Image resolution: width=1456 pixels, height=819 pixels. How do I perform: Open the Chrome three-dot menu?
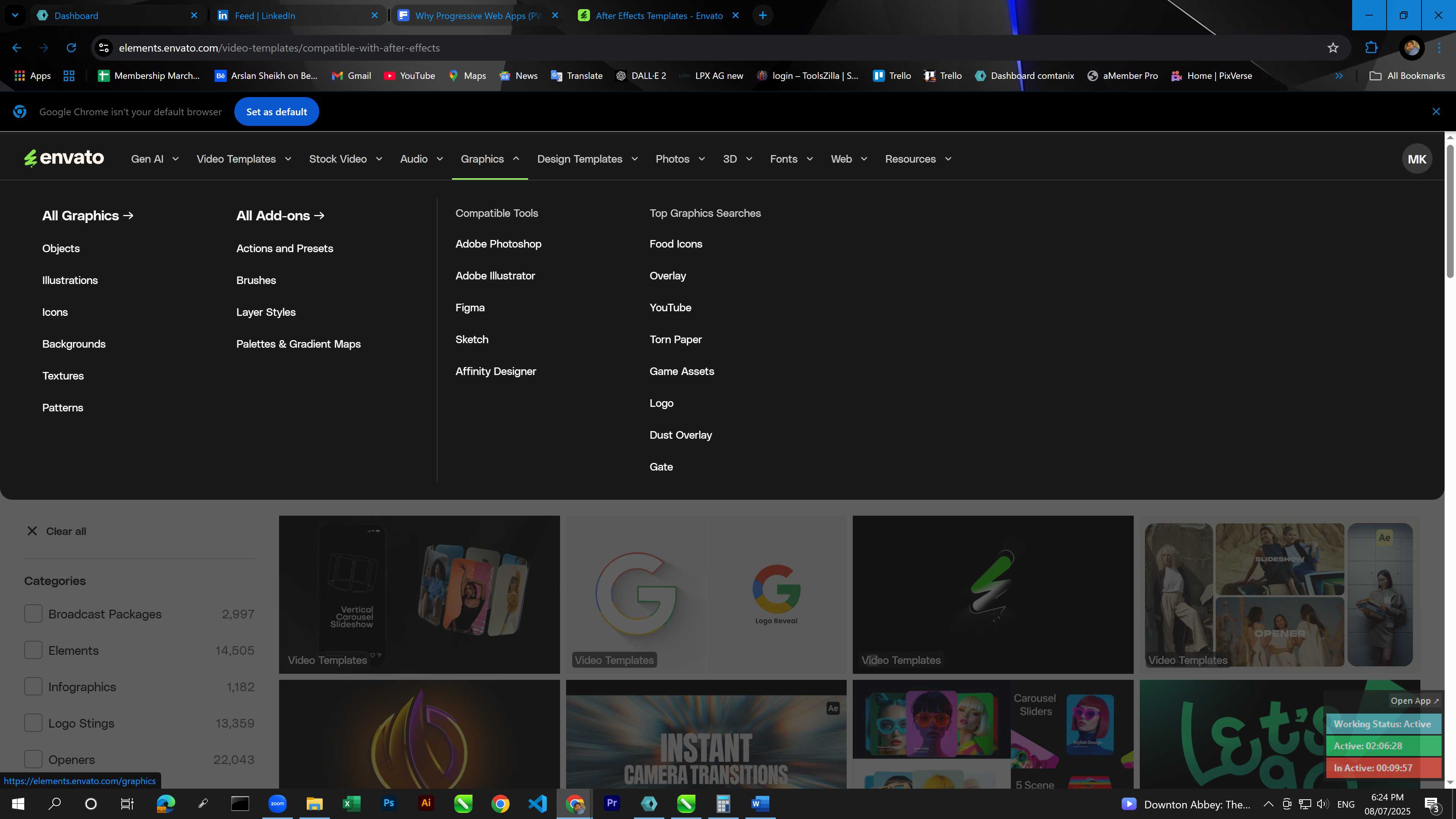(1439, 48)
